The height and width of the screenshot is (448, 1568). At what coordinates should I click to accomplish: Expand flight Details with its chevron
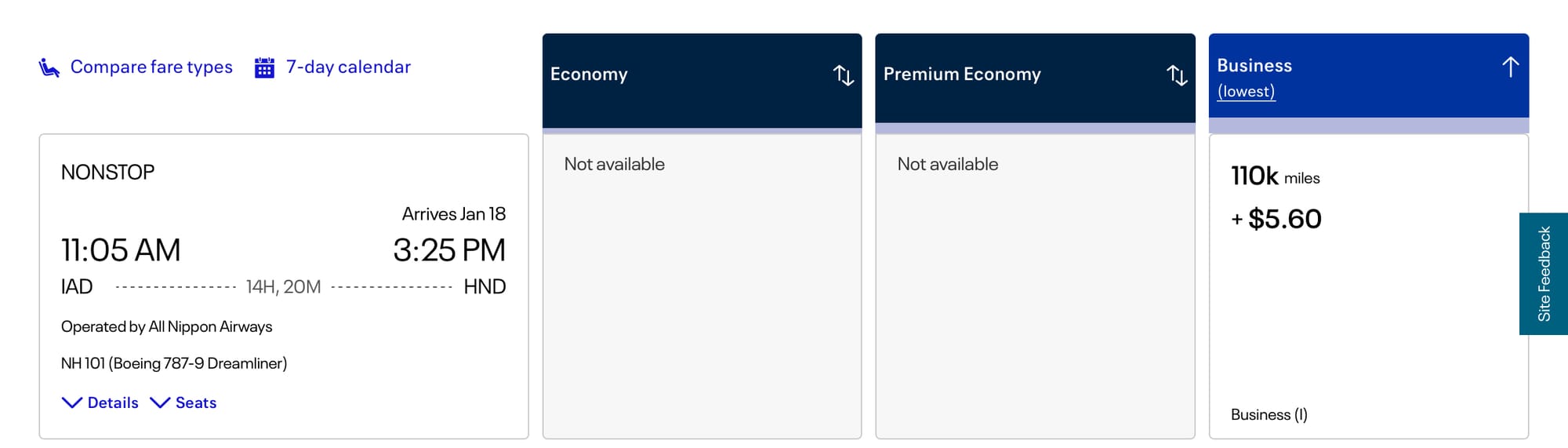click(72, 402)
